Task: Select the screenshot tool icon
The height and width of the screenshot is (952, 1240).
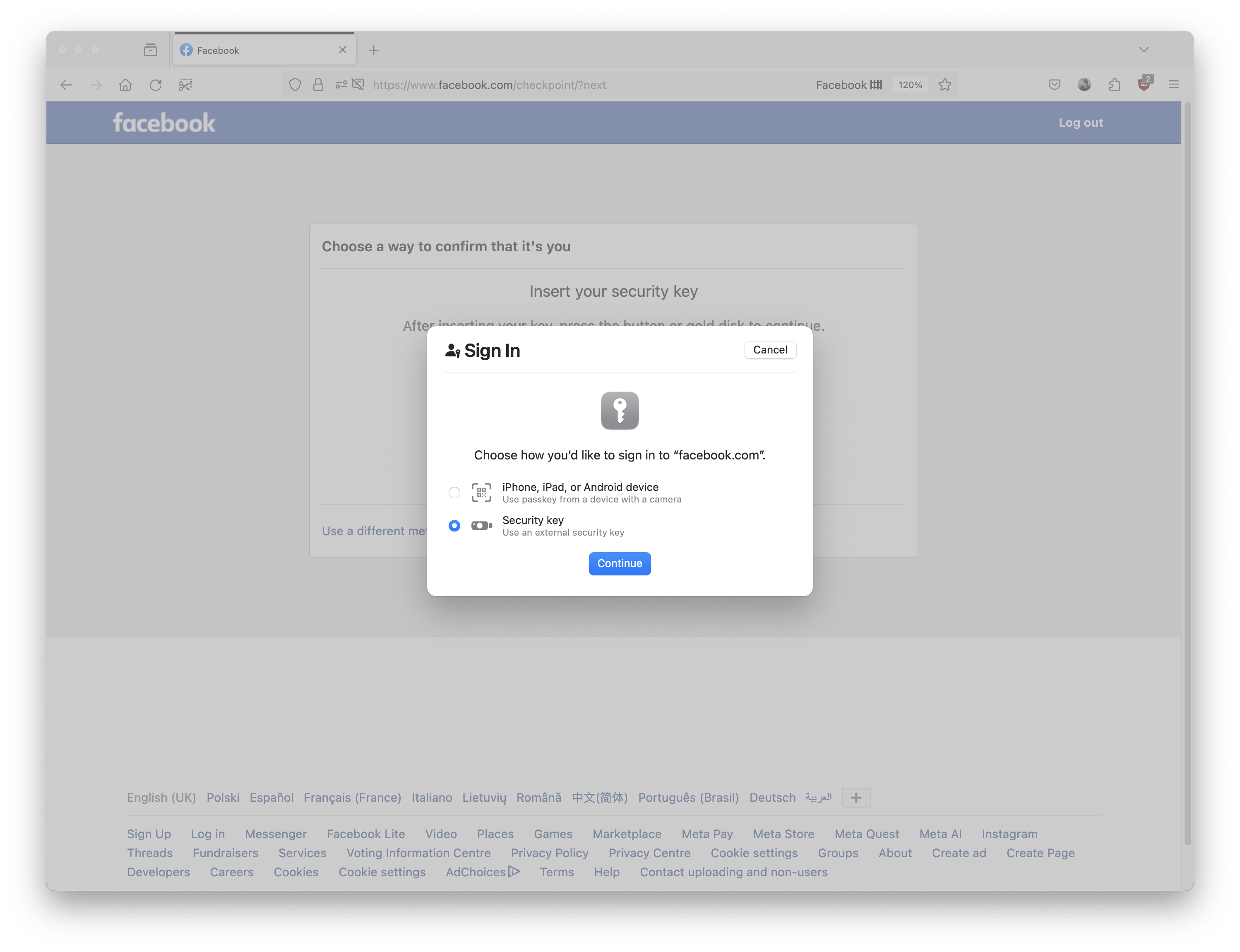Action: tap(185, 84)
